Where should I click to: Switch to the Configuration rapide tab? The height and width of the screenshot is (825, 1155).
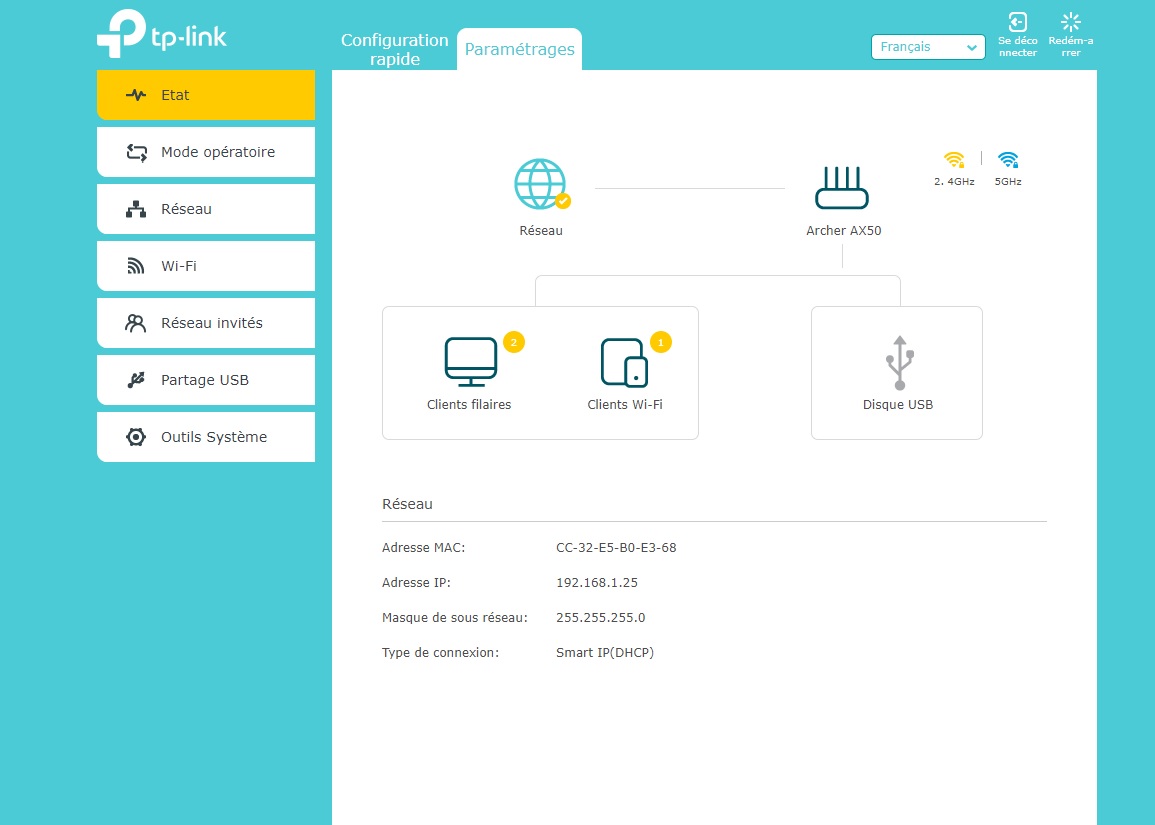(394, 50)
